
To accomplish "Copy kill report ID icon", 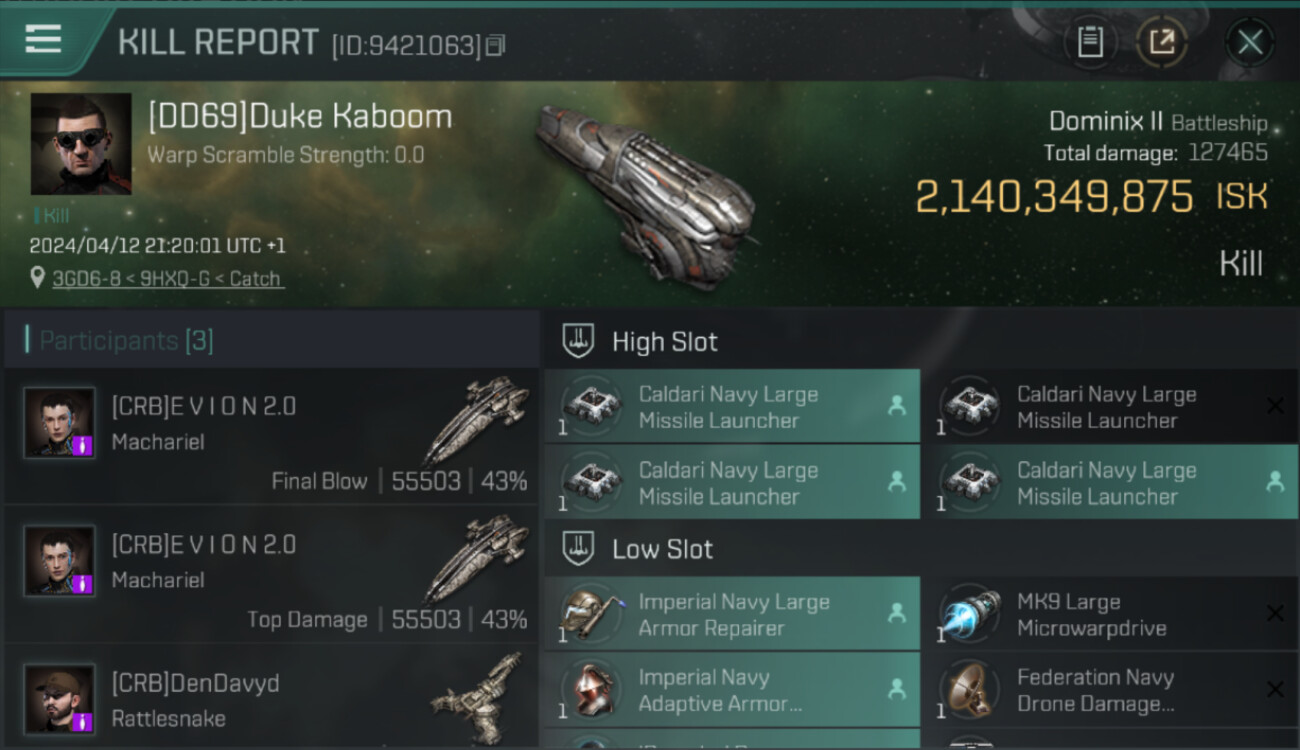I will point(496,45).
